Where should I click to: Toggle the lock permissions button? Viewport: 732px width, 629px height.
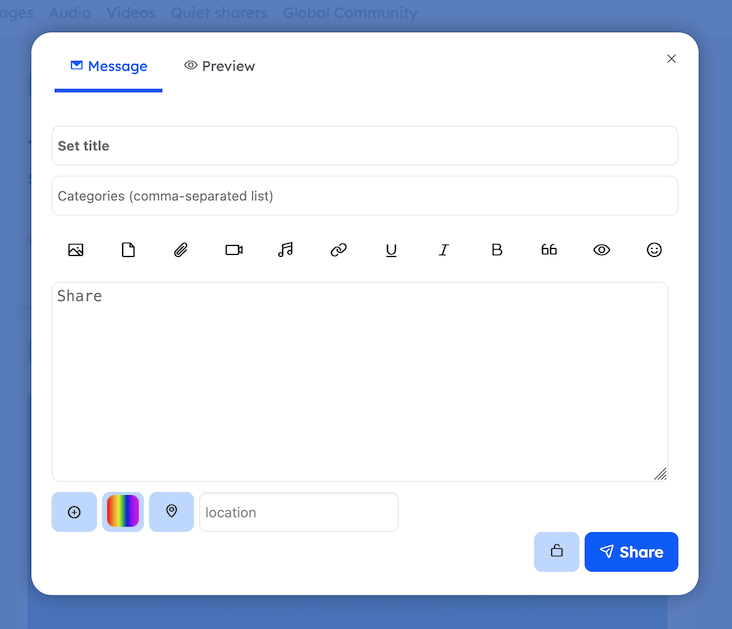coord(556,551)
